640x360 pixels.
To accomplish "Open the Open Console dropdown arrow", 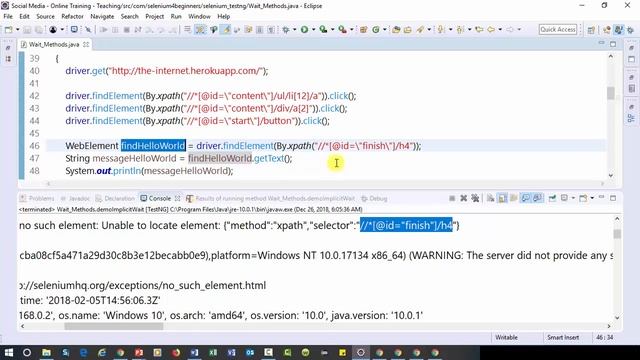I will [592, 198].
